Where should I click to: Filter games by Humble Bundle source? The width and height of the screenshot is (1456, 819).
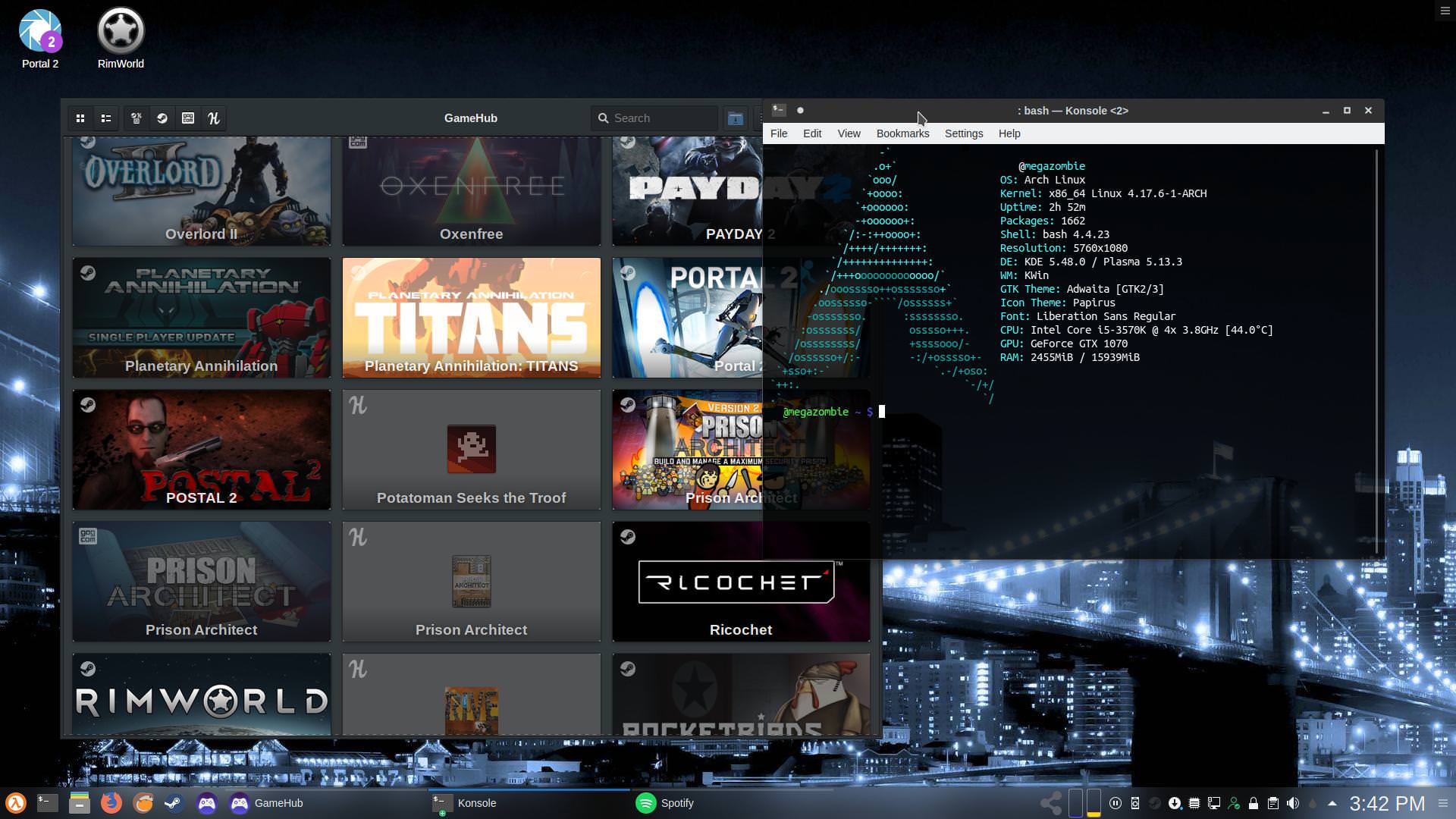[214, 118]
